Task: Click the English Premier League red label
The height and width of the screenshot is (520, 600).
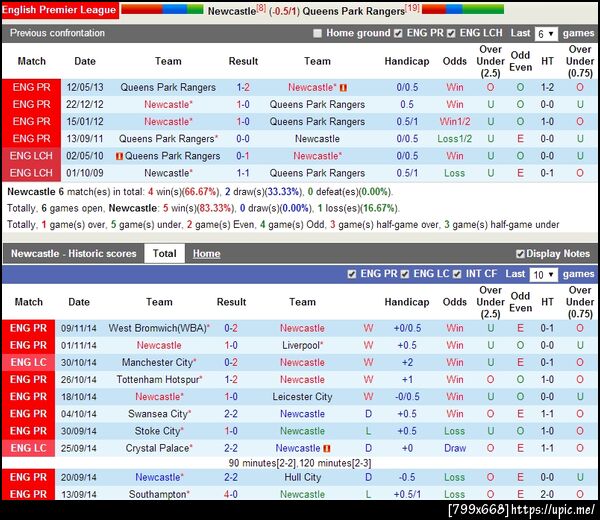Action: pos(59,10)
